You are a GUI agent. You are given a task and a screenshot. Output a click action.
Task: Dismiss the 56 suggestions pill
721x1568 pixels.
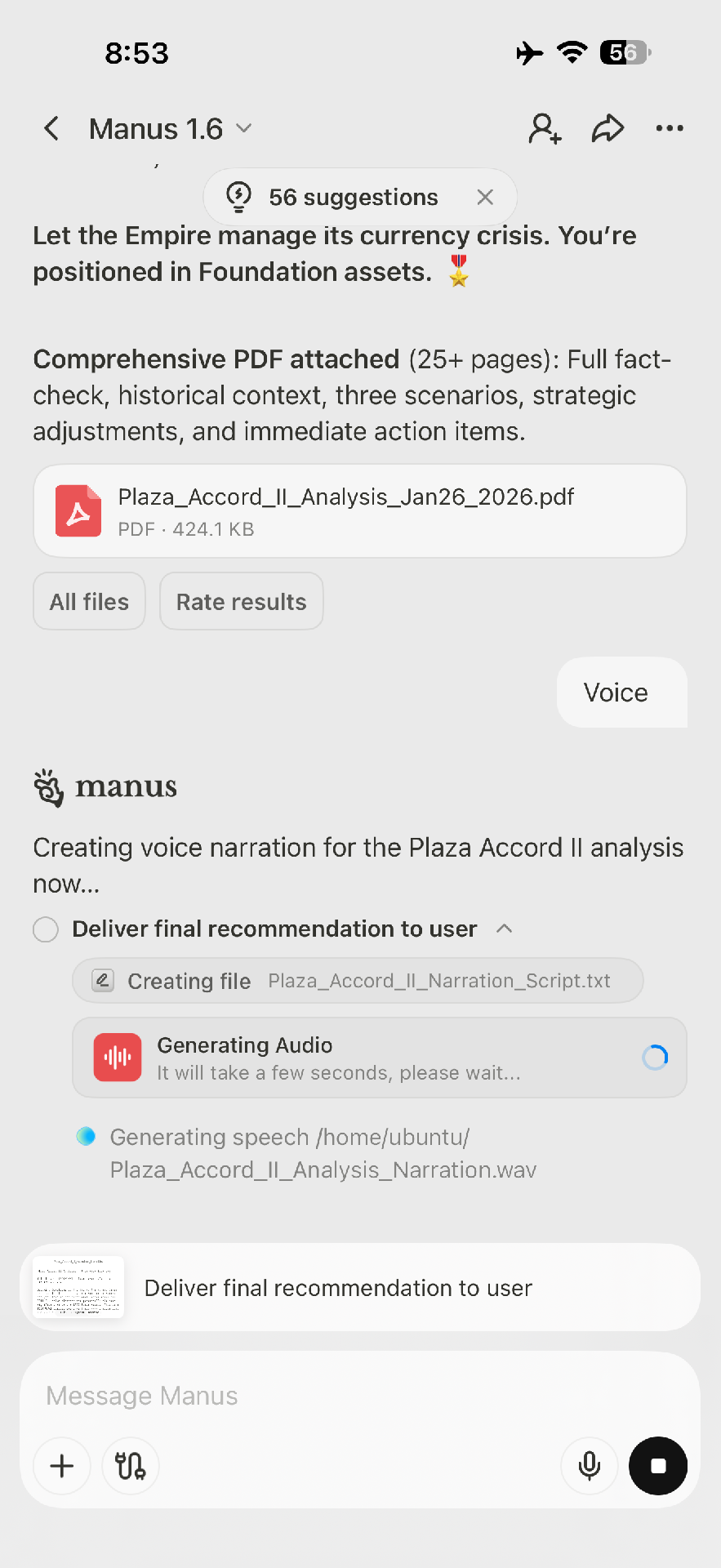click(x=485, y=197)
